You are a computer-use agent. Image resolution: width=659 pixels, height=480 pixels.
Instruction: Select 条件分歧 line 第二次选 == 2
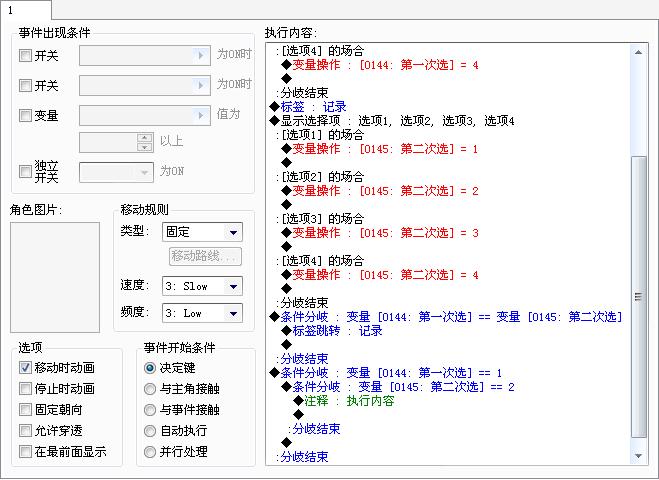pyautogui.click(x=398, y=387)
